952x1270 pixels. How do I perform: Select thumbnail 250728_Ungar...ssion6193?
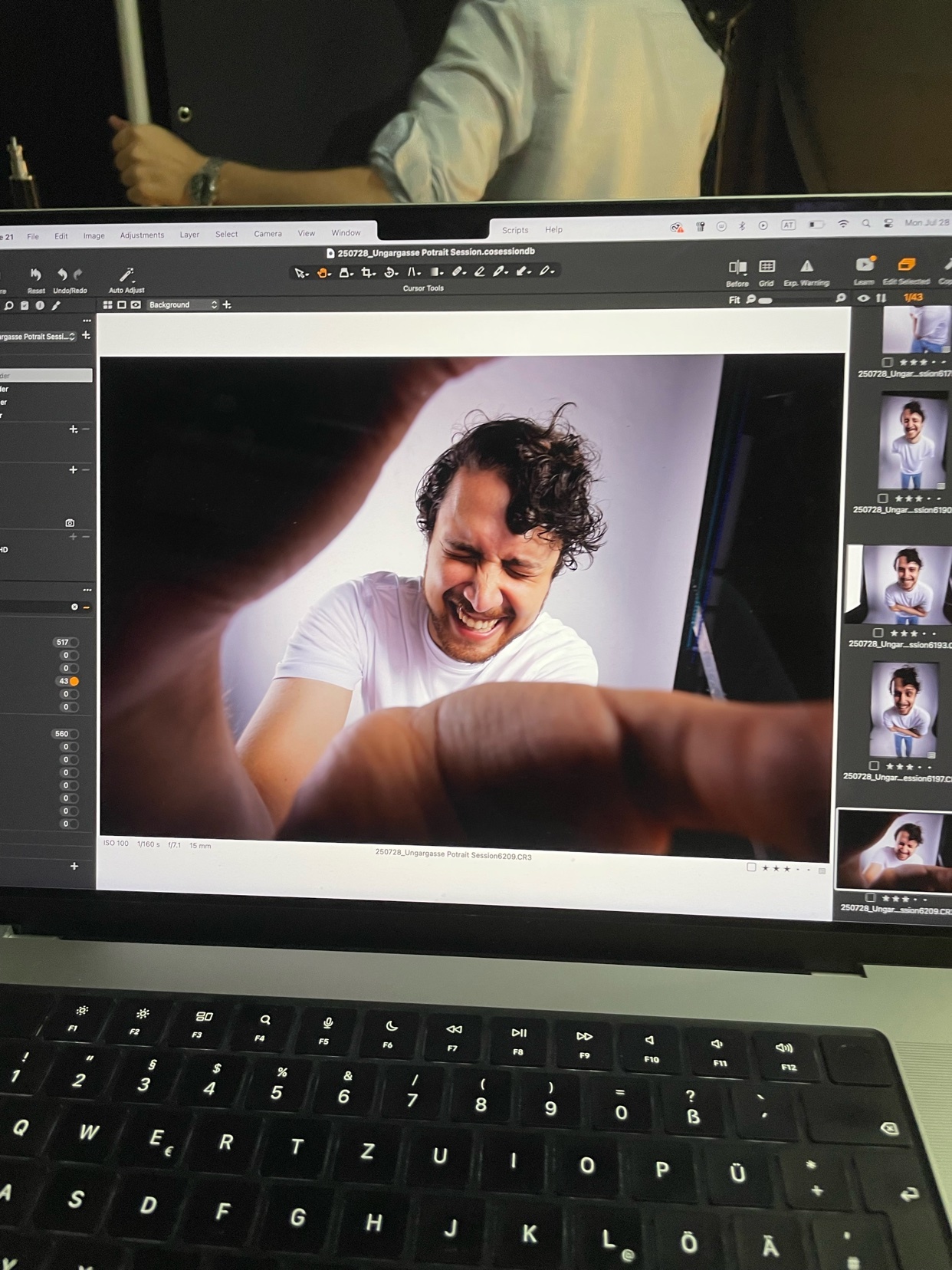[898, 584]
